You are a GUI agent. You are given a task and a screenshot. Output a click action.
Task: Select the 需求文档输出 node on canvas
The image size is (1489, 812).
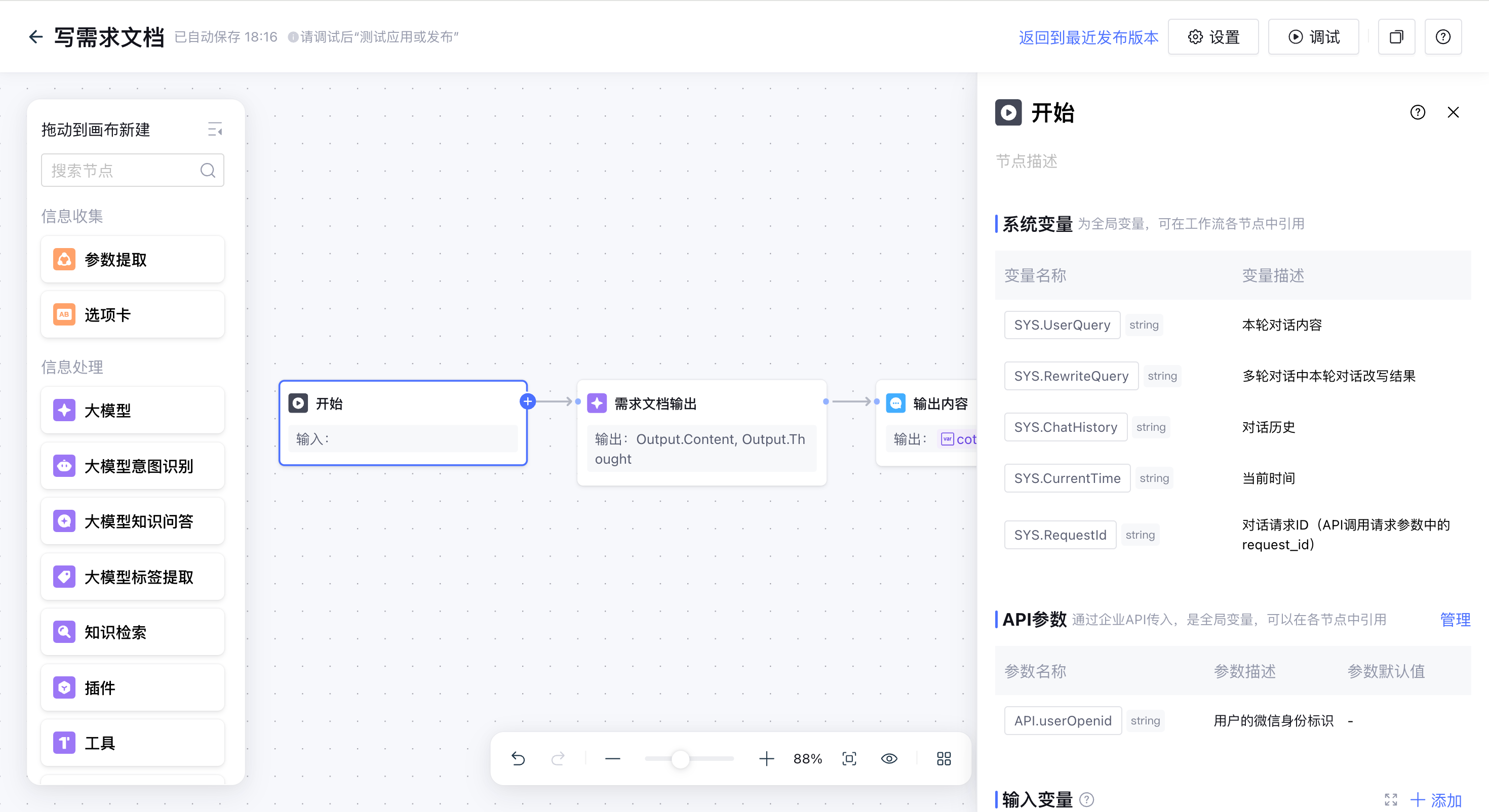coord(701,403)
